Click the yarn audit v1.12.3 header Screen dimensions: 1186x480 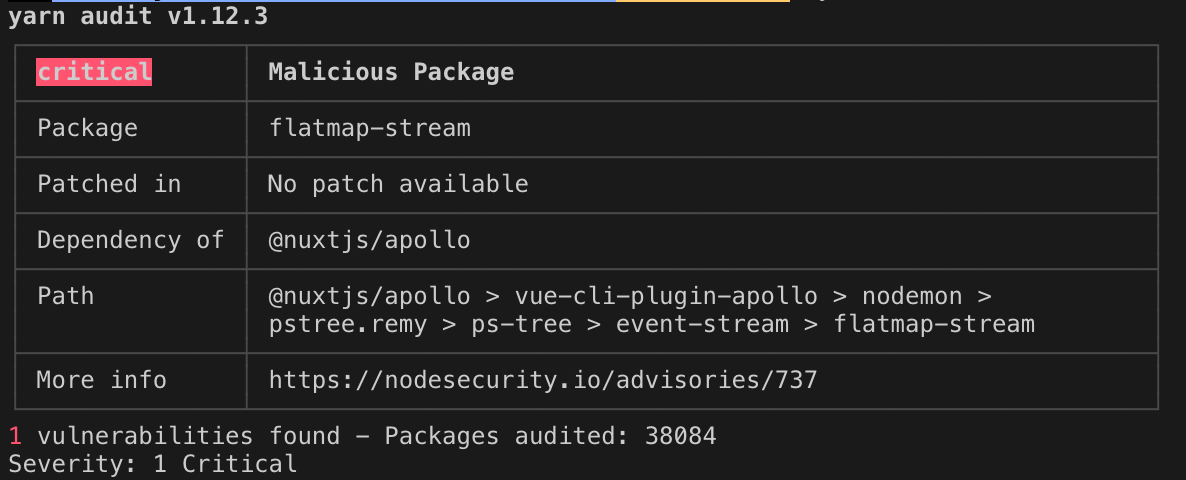138,17
